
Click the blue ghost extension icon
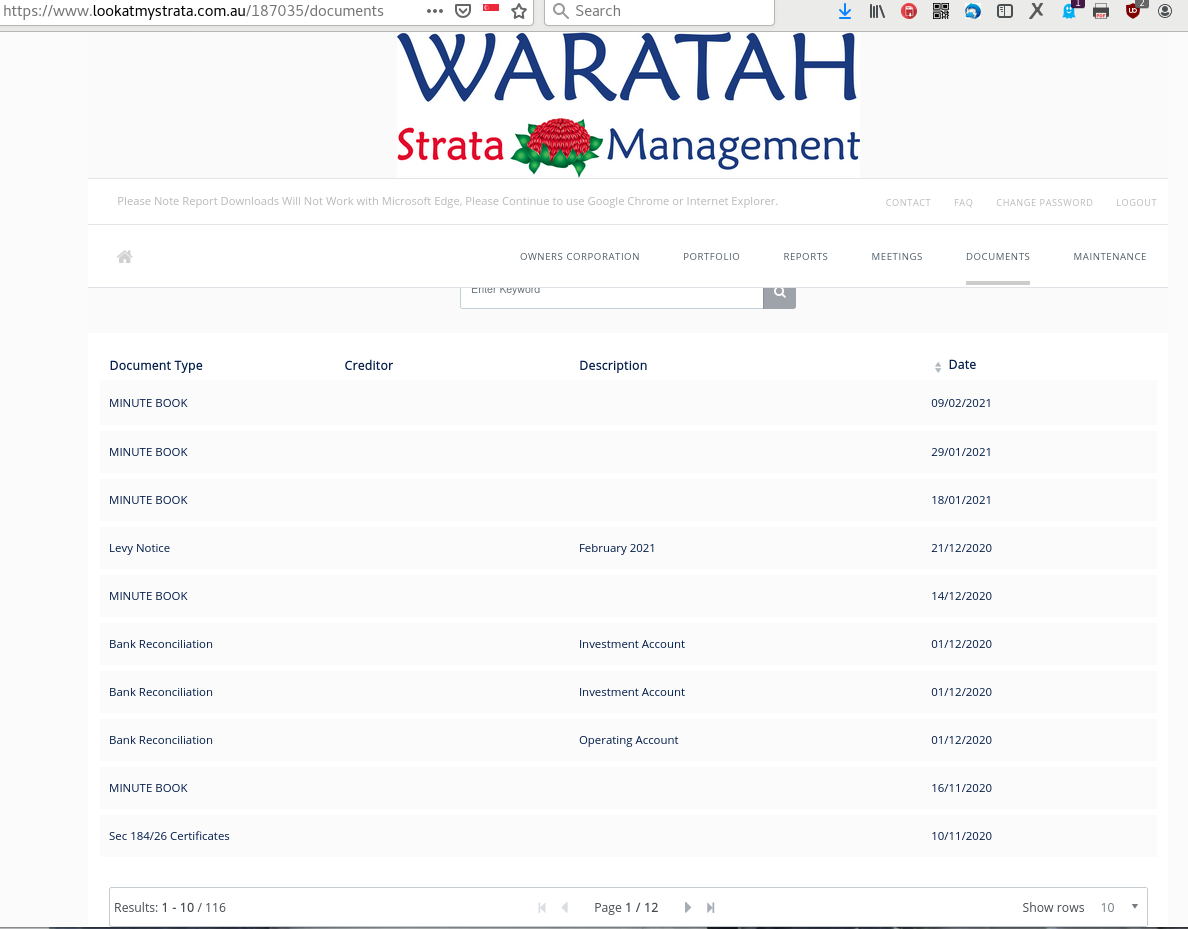[x=1069, y=11]
